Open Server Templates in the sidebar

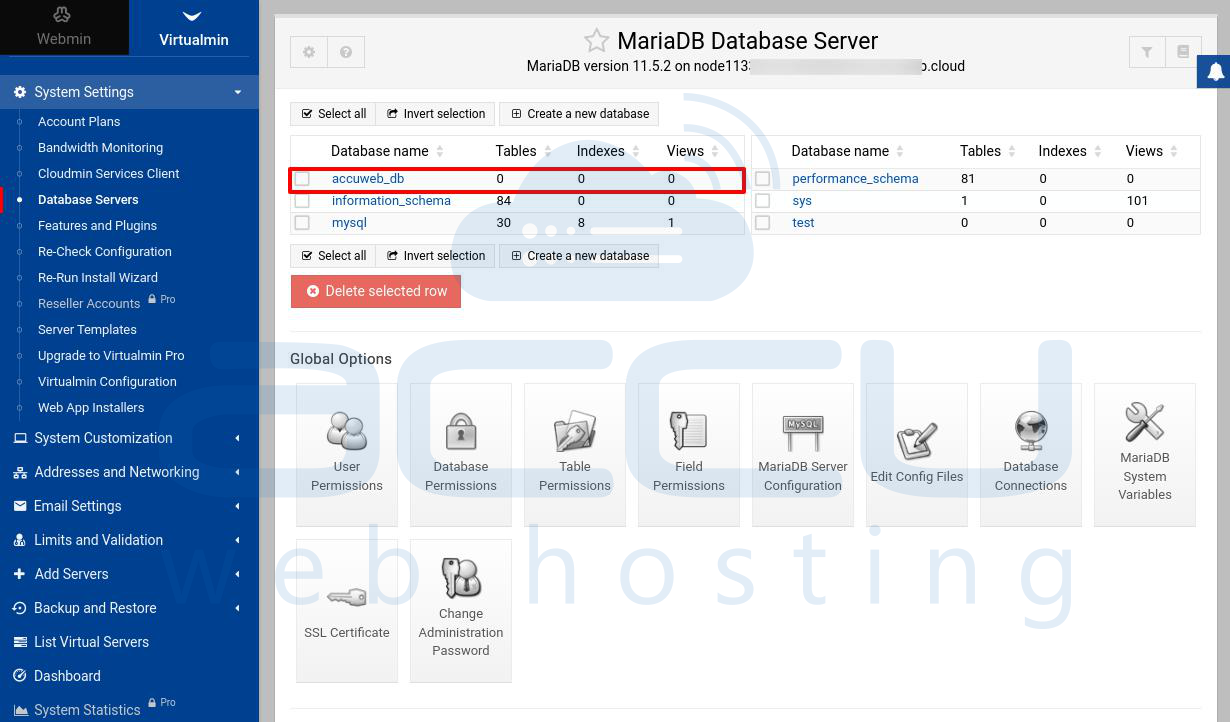click(87, 329)
